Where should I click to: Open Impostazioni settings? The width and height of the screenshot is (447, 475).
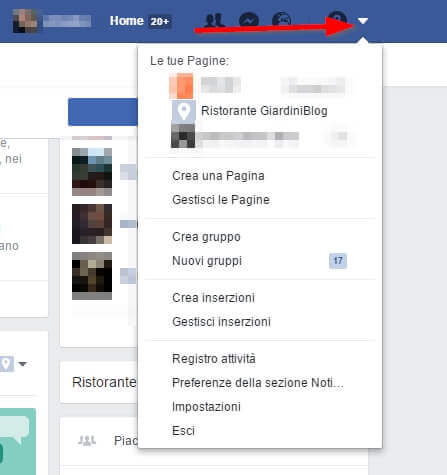(x=206, y=407)
